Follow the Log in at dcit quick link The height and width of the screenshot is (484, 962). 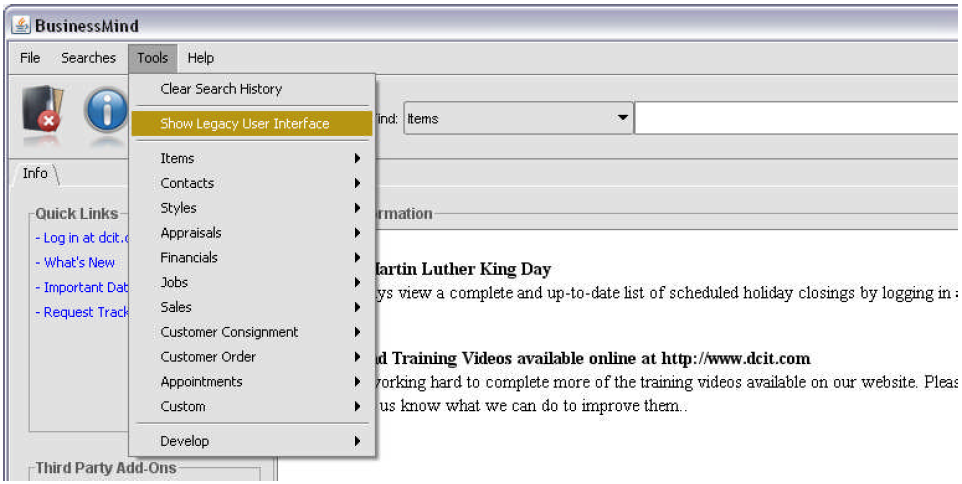point(82,238)
